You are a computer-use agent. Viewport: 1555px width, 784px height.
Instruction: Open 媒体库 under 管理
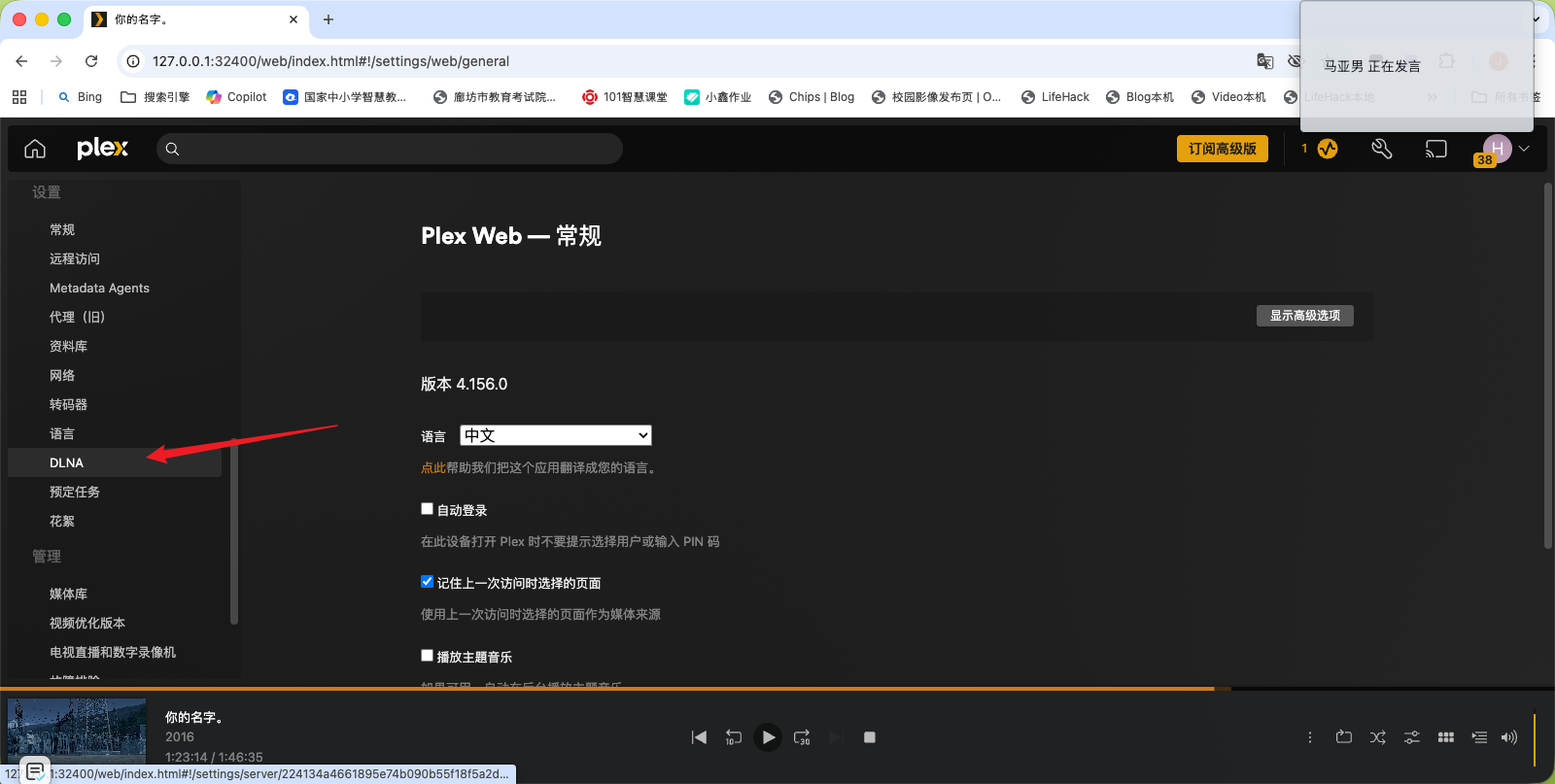coord(68,594)
